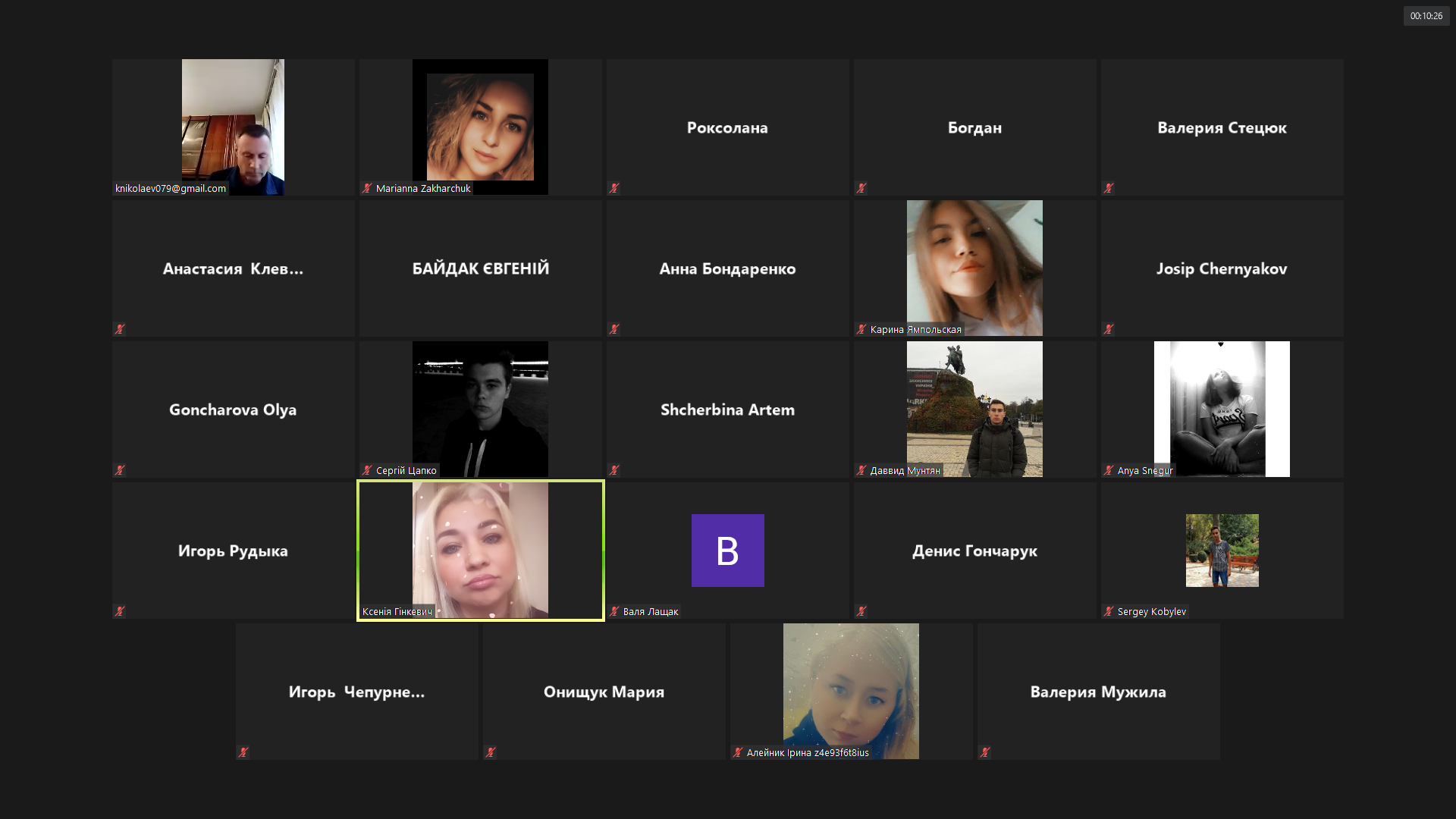The height and width of the screenshot is (819, 1456).
Task: Select the БАЙДАК ЄВГЕНІЙ participant tile
Action: click(x=480, y=268)
